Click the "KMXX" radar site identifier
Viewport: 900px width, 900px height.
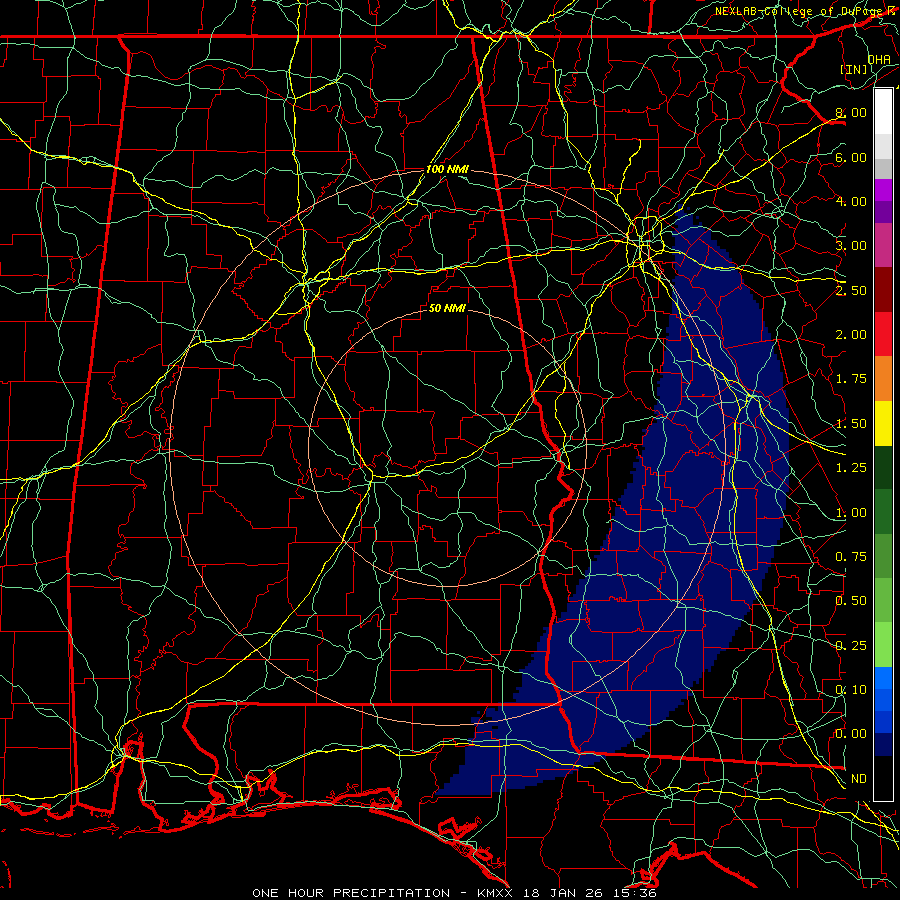pos(495,893)
